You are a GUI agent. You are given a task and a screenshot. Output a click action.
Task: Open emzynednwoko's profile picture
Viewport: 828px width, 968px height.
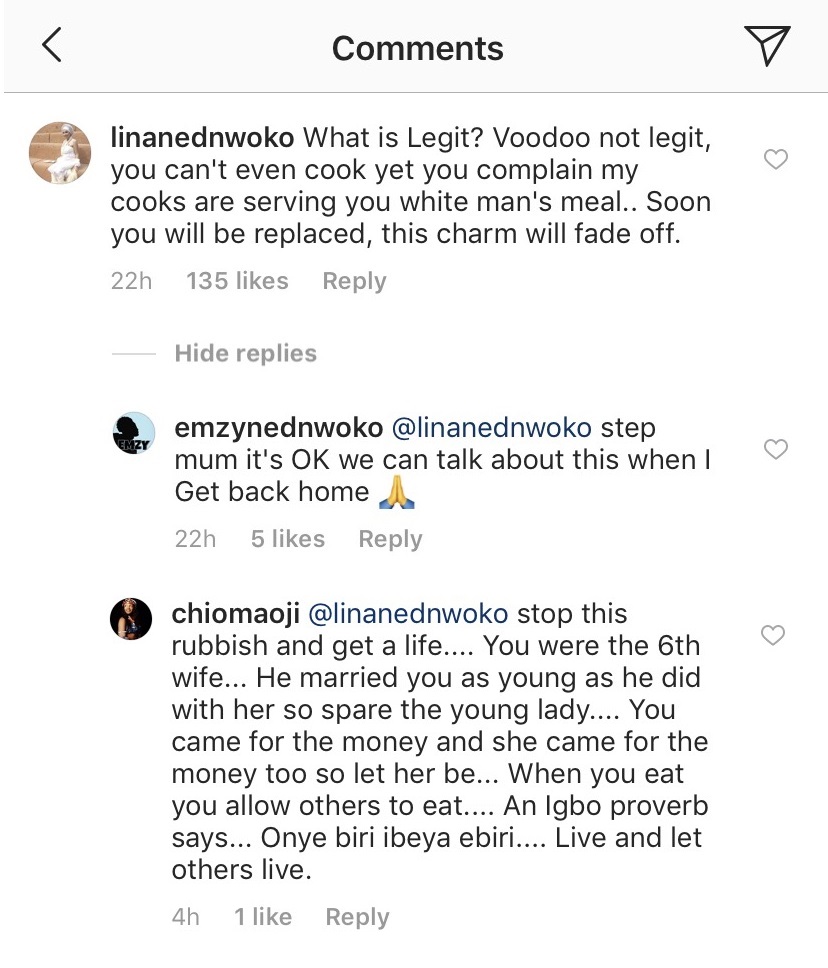(131, 435)
